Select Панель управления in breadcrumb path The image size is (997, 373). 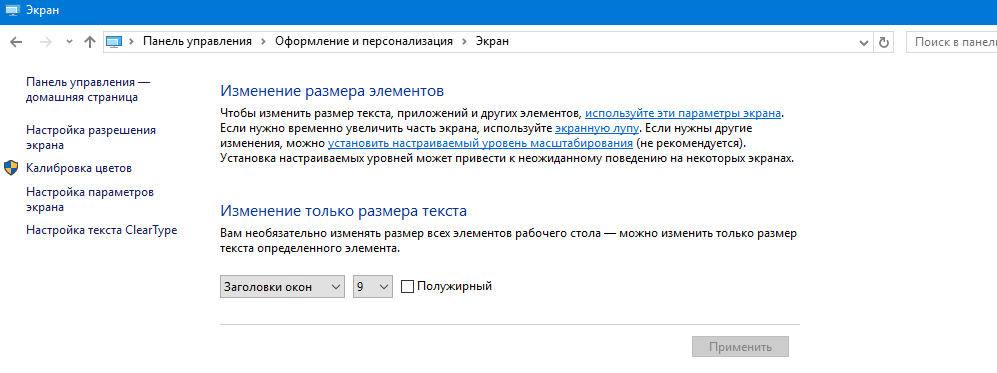pyautogui.click(x=198, y=41)
